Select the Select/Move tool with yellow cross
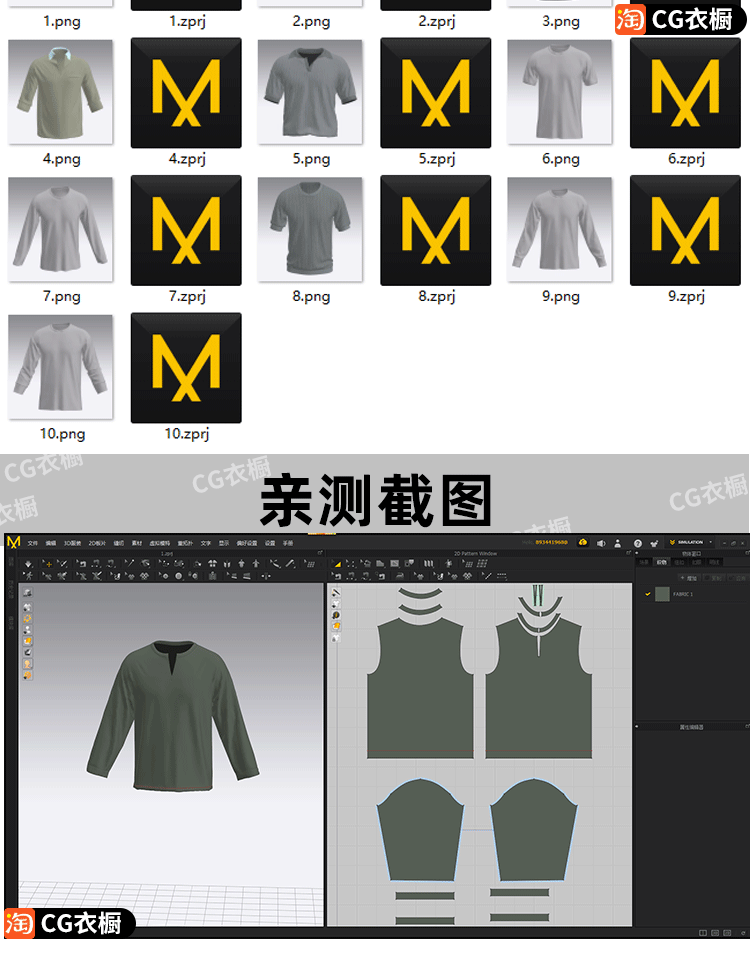This screenshot has height=960, width=750. pos(48,564)
